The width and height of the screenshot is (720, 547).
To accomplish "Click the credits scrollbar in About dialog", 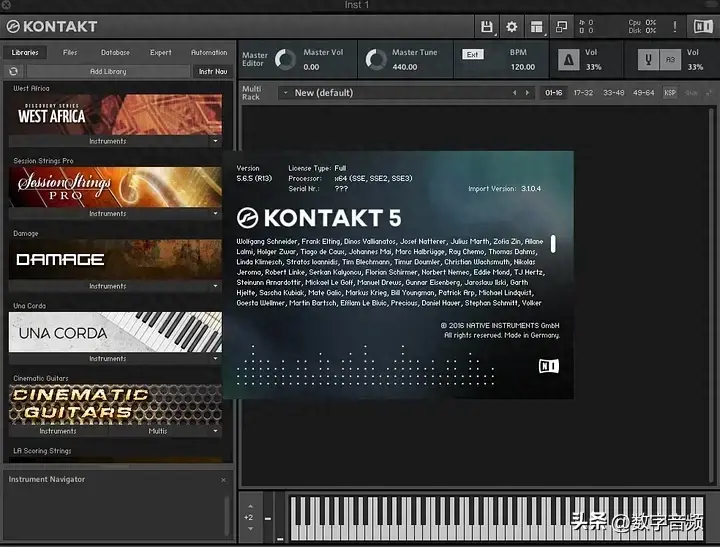I will click(553, 244).
